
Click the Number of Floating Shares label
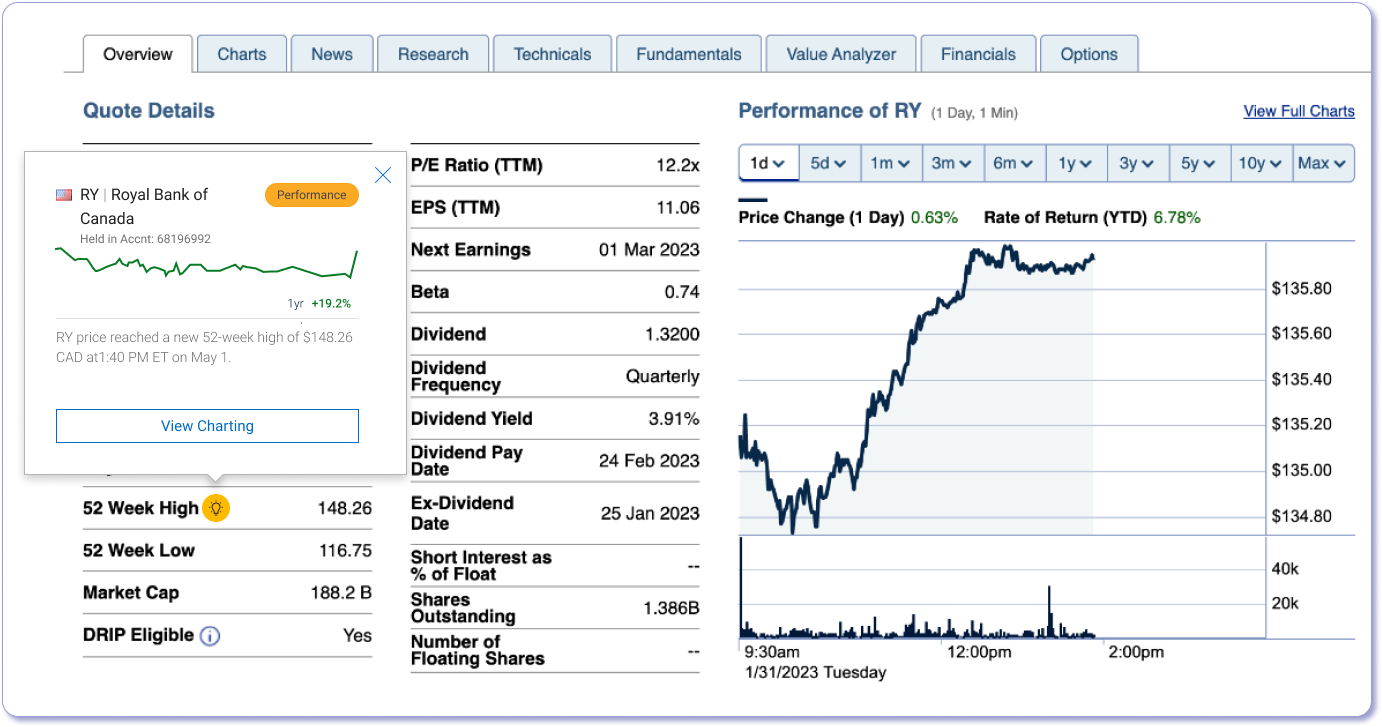point(478,650)
